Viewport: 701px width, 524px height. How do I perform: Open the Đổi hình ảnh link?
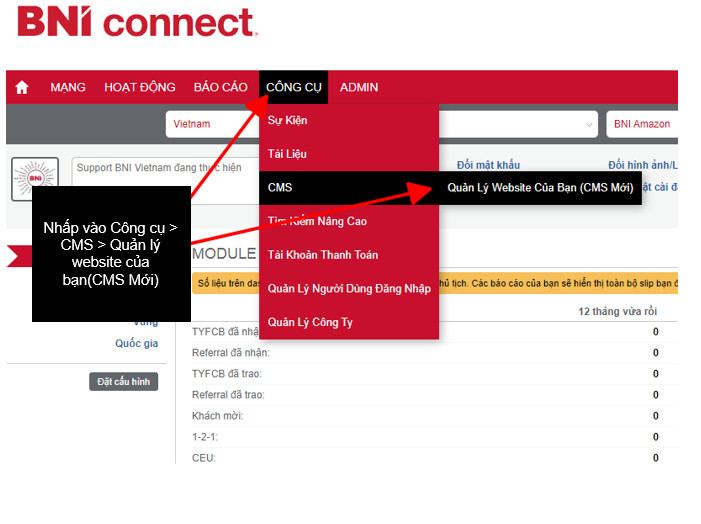pyautogui.click(x=643, y=165)
